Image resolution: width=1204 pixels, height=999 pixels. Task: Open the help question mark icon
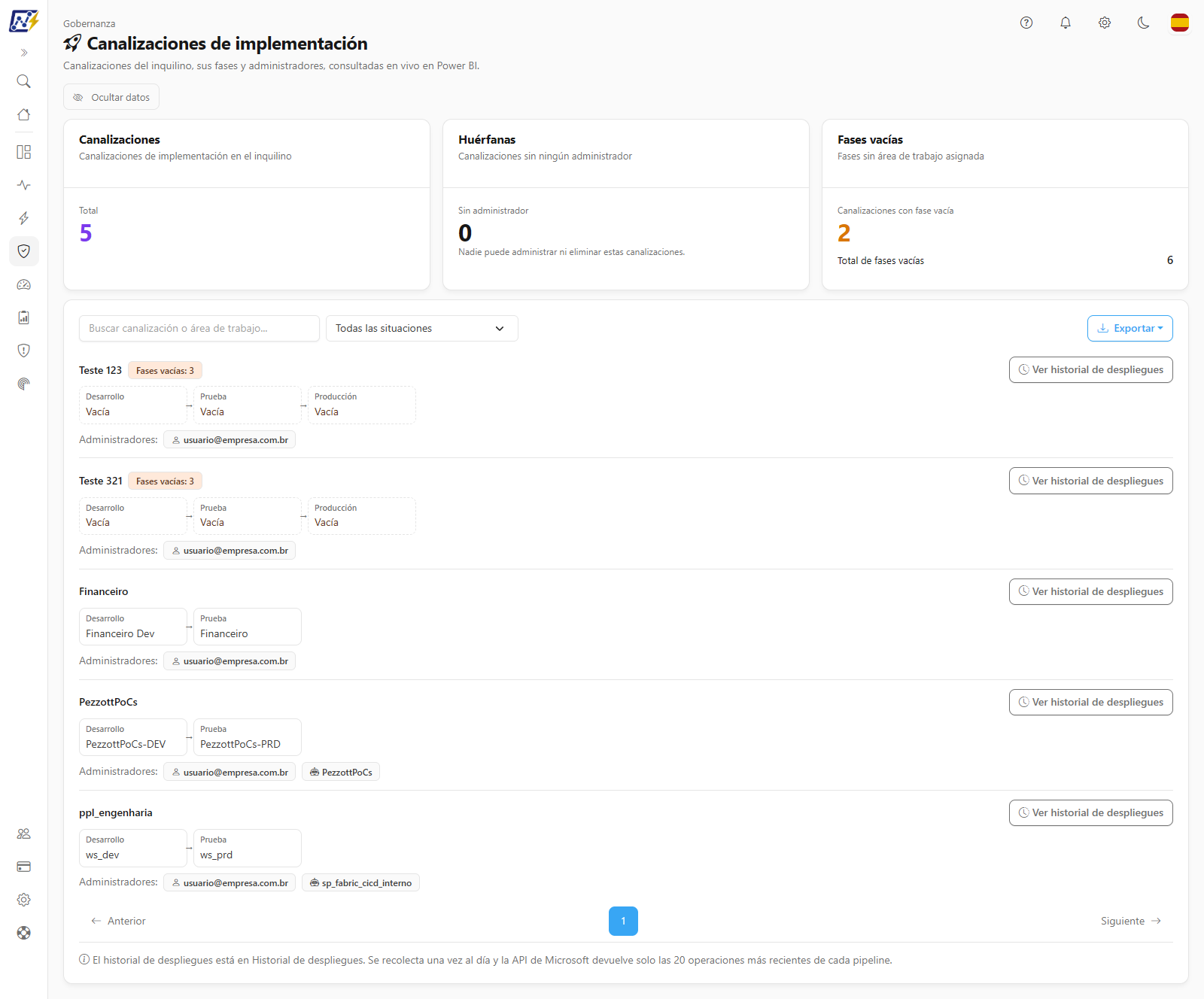[x=1026, y=23]
